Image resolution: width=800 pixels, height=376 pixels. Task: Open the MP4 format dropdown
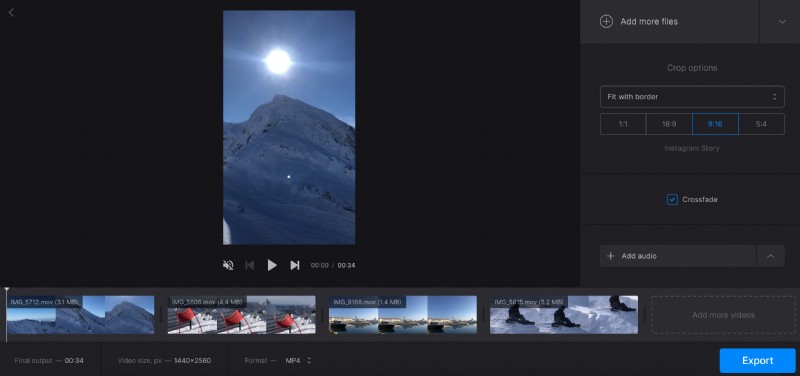click(297, 361)
